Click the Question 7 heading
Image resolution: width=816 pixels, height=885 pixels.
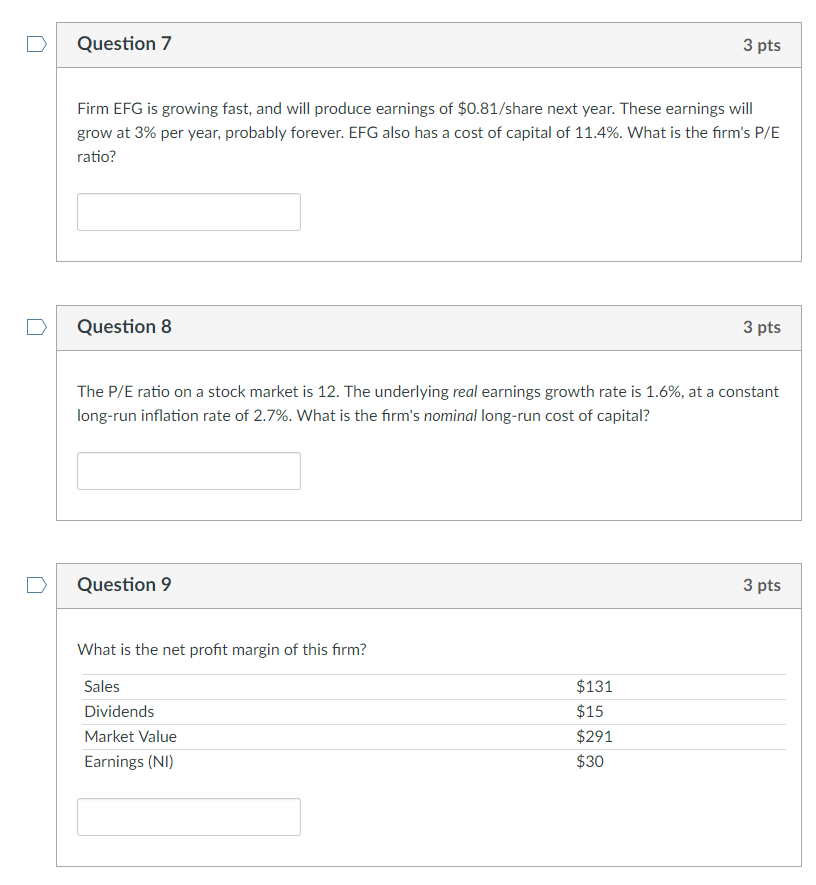pos(124,44)
